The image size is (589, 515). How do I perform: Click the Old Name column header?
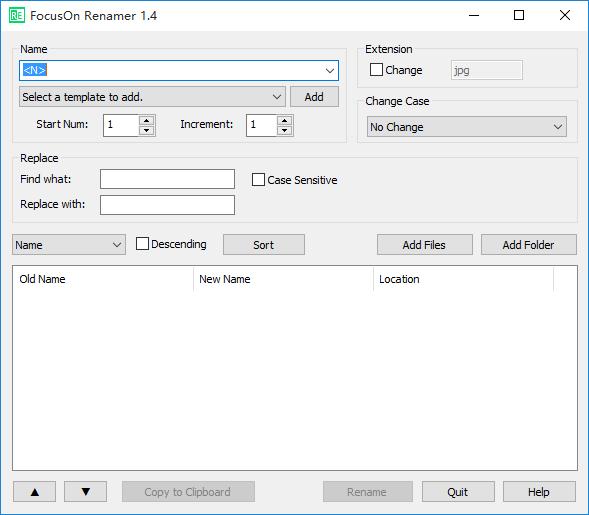coord(103,279)
